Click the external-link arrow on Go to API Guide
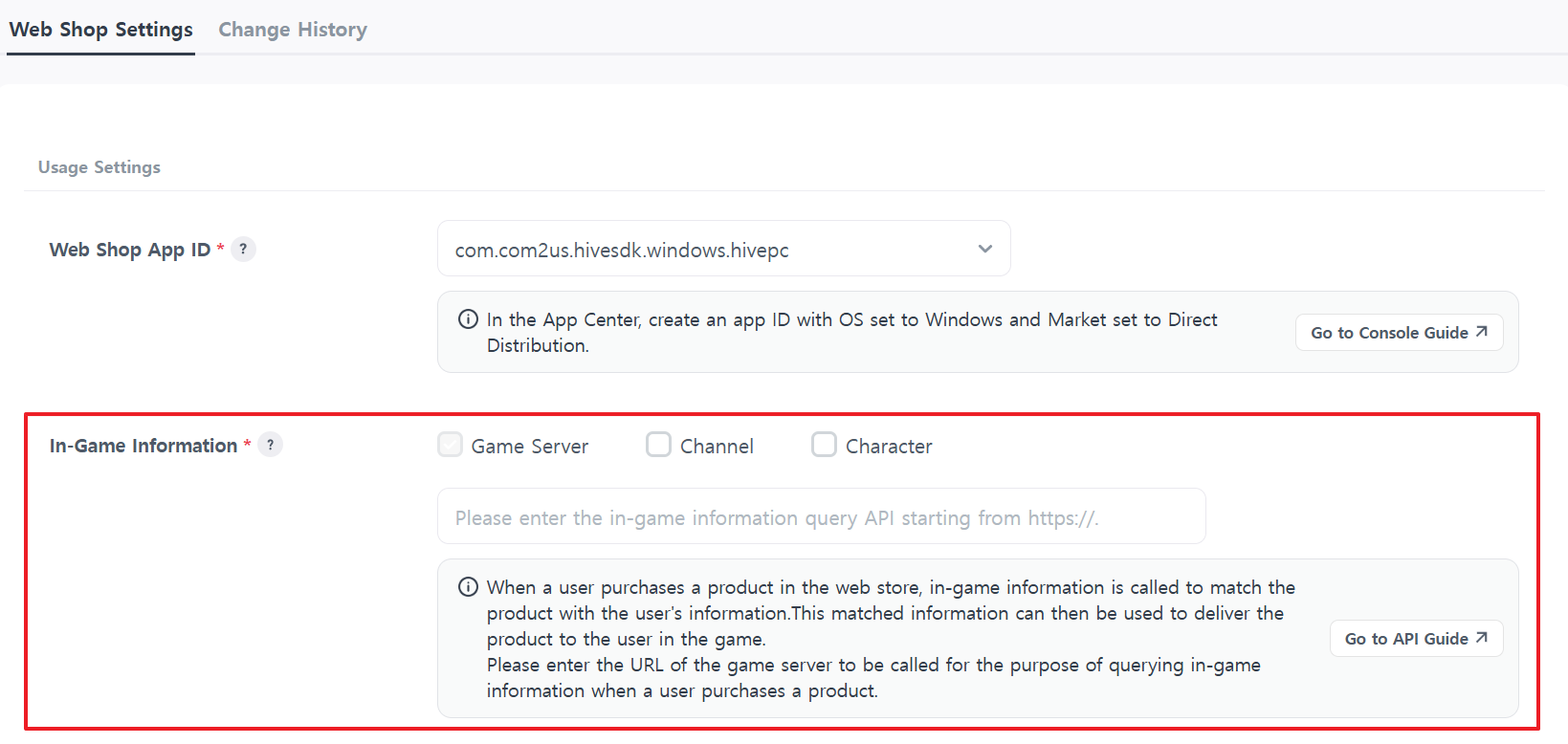This screenshot has height=744, width=1568. 1482,638
